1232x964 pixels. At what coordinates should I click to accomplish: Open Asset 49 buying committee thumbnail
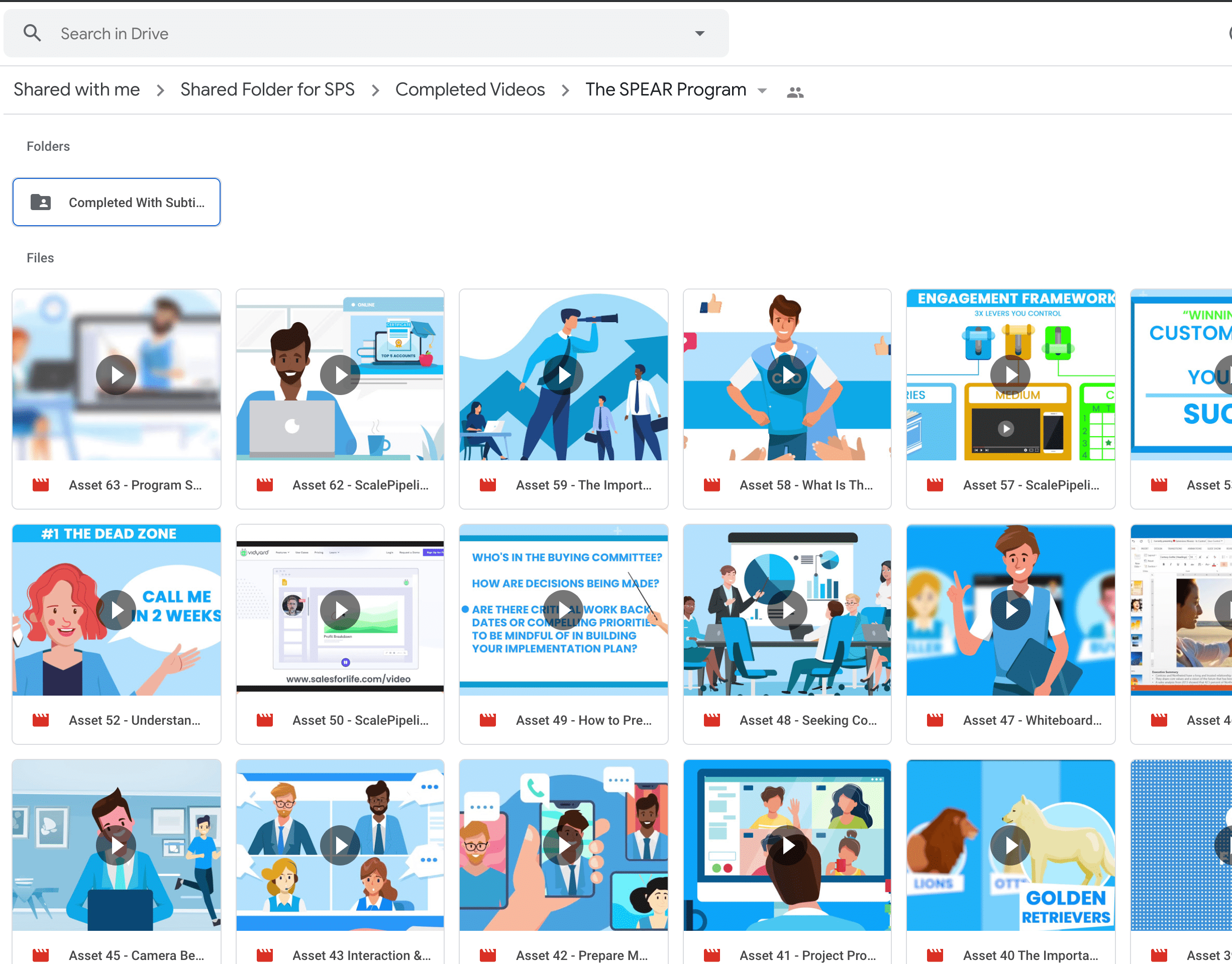pyautogui.click(x=564, y=610)
